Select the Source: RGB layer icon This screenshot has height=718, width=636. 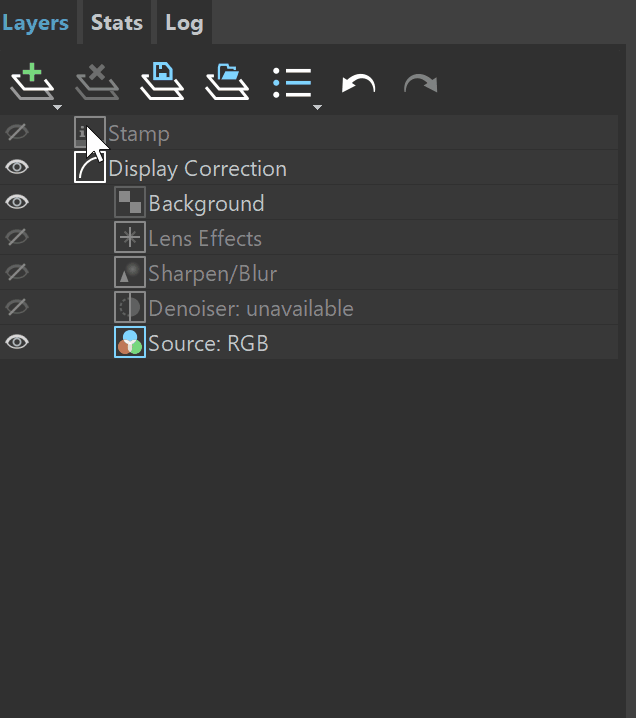130,342
